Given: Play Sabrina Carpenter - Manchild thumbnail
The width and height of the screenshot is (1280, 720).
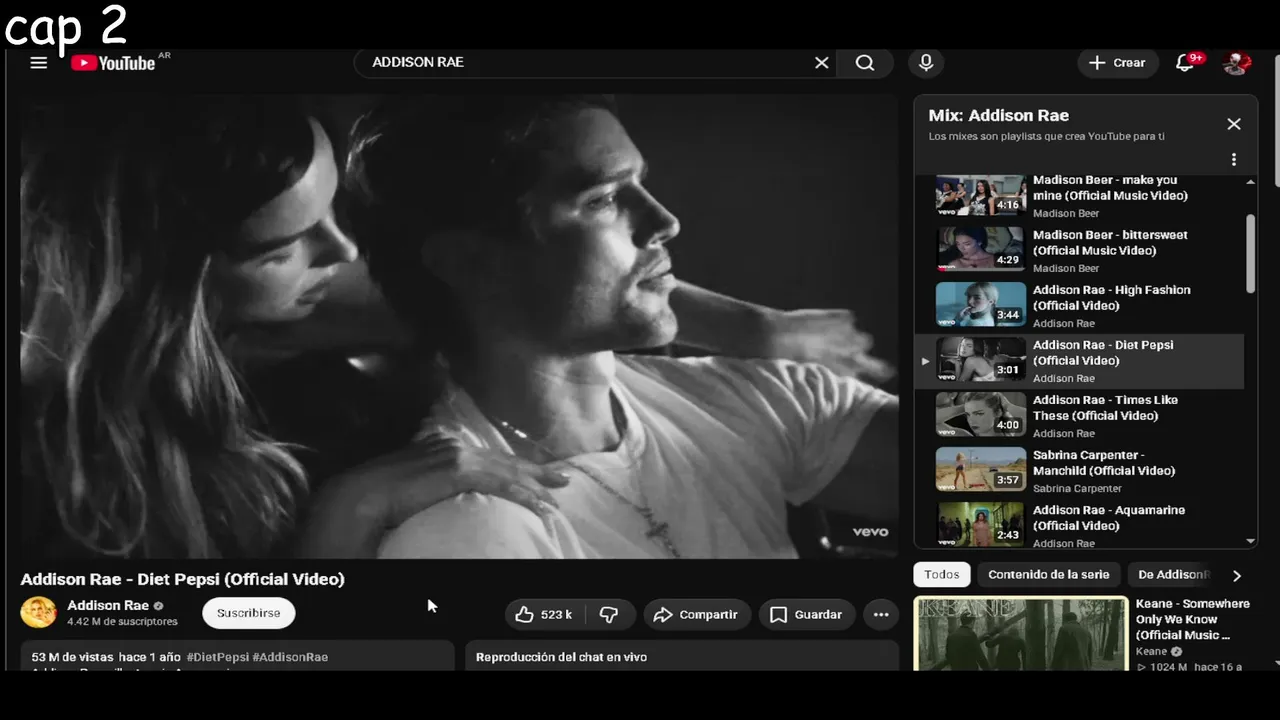Looking at the screenshot, I should (x=981, y=470).
